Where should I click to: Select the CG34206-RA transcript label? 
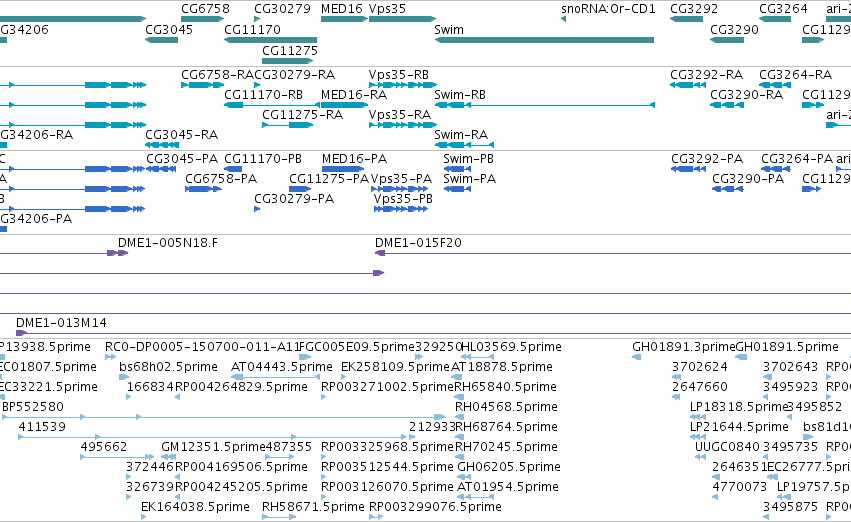pos(36,135)
